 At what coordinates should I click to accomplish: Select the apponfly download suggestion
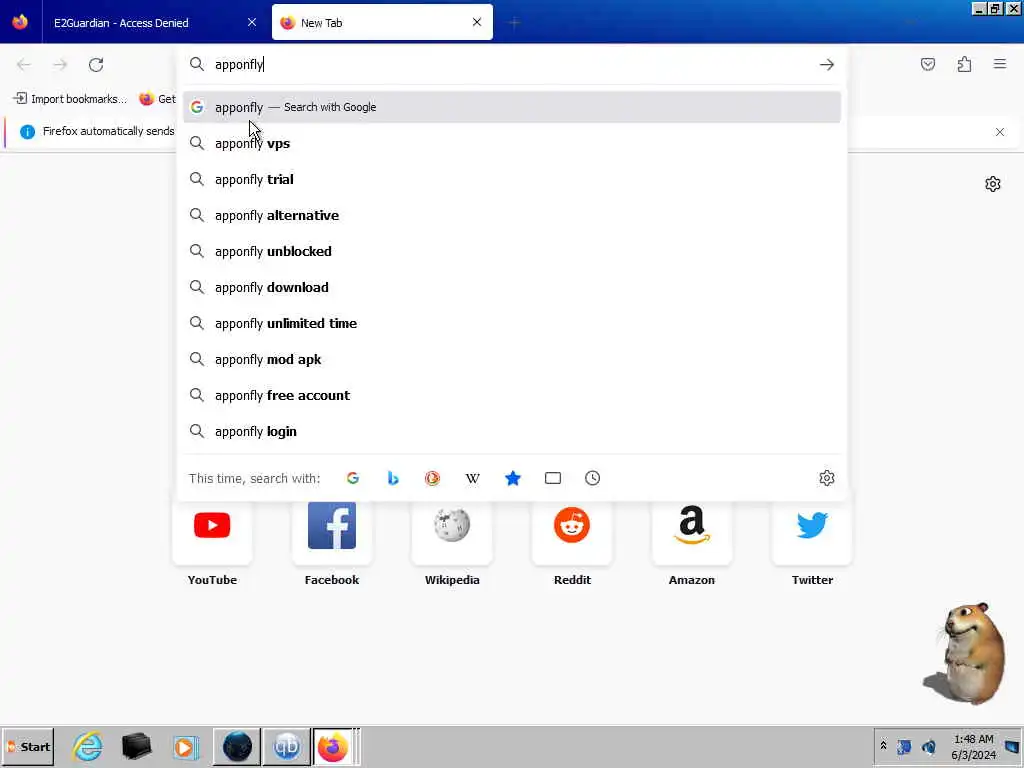point(512,287)
